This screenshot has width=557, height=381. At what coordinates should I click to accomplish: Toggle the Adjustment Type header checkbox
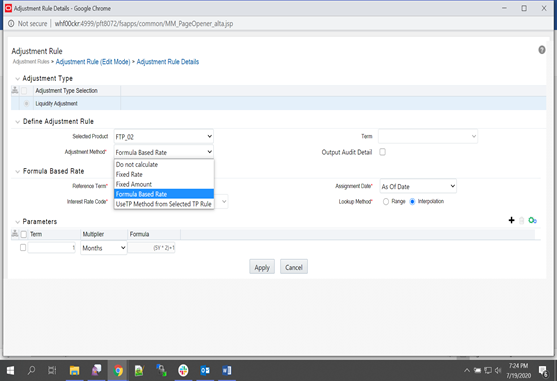tap(24, 91)
